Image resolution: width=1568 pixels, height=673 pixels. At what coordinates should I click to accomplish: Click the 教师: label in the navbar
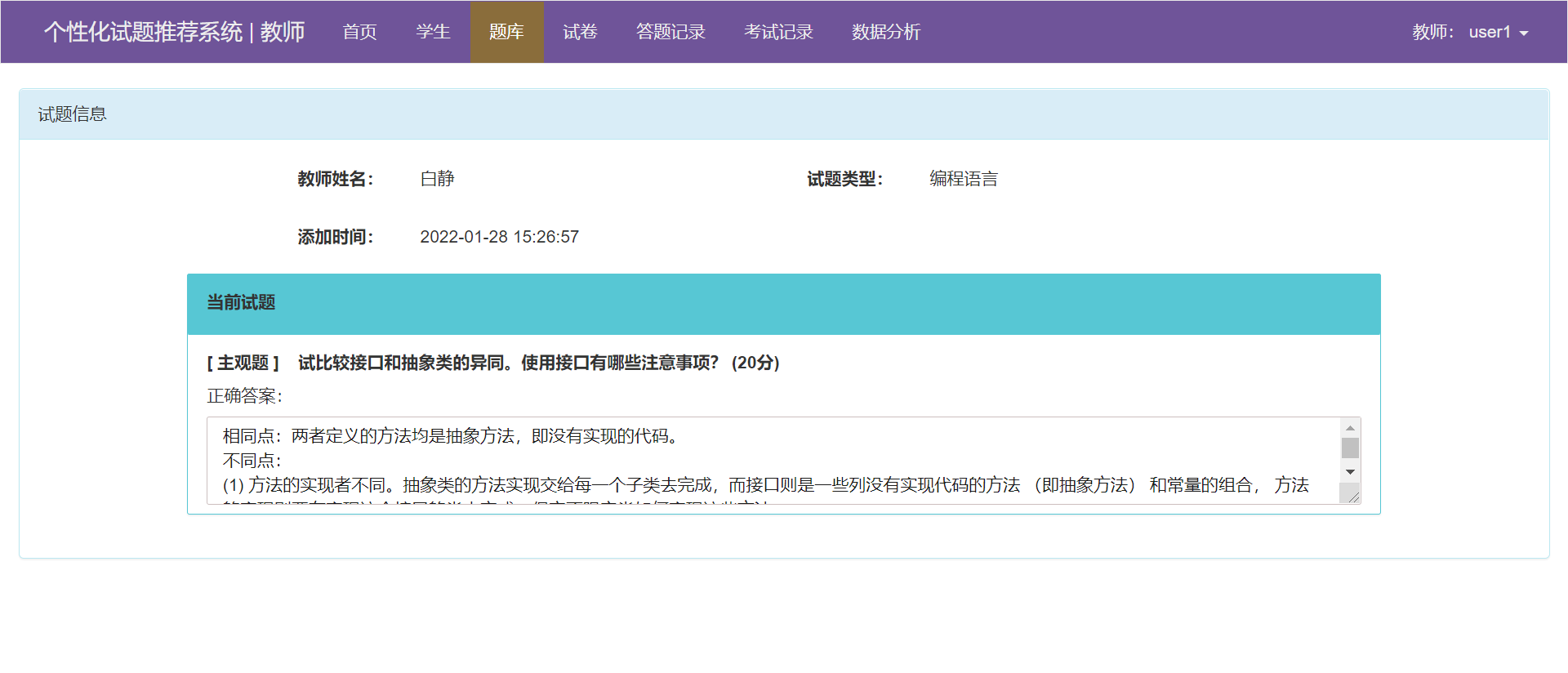point(1433,32)
